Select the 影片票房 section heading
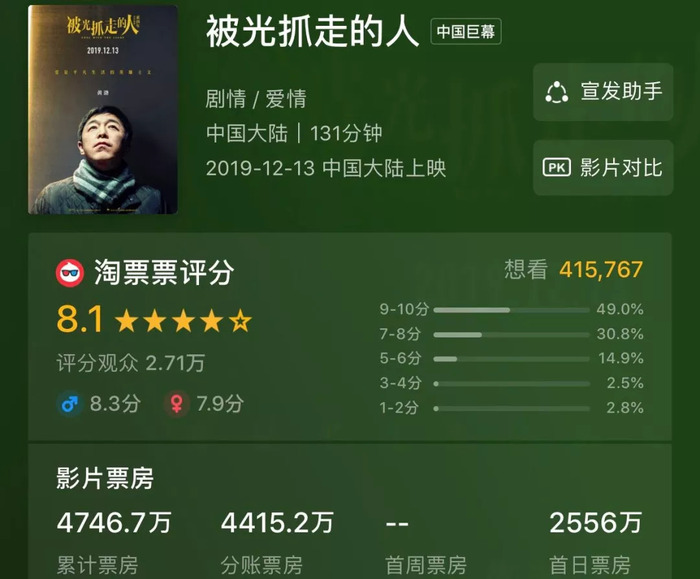The height and width of the screenshot is (579, 700). coord(105,478)
